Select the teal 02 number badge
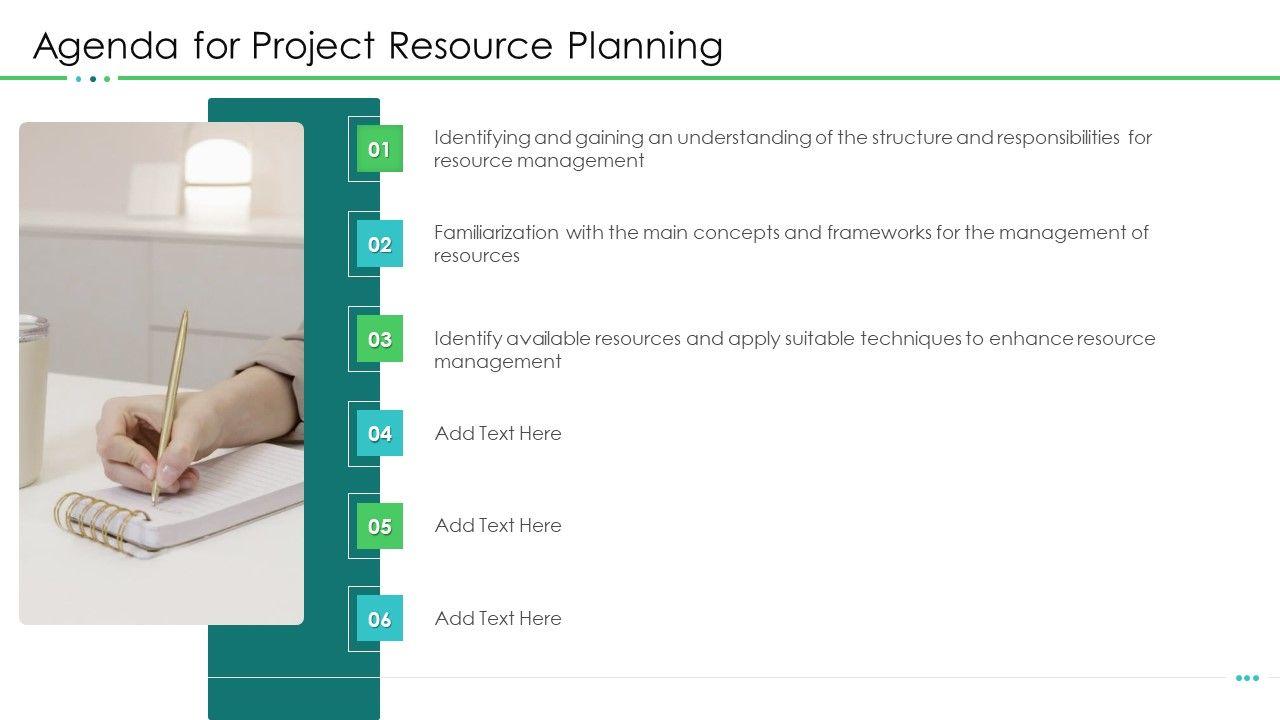 tap(379, 244)
